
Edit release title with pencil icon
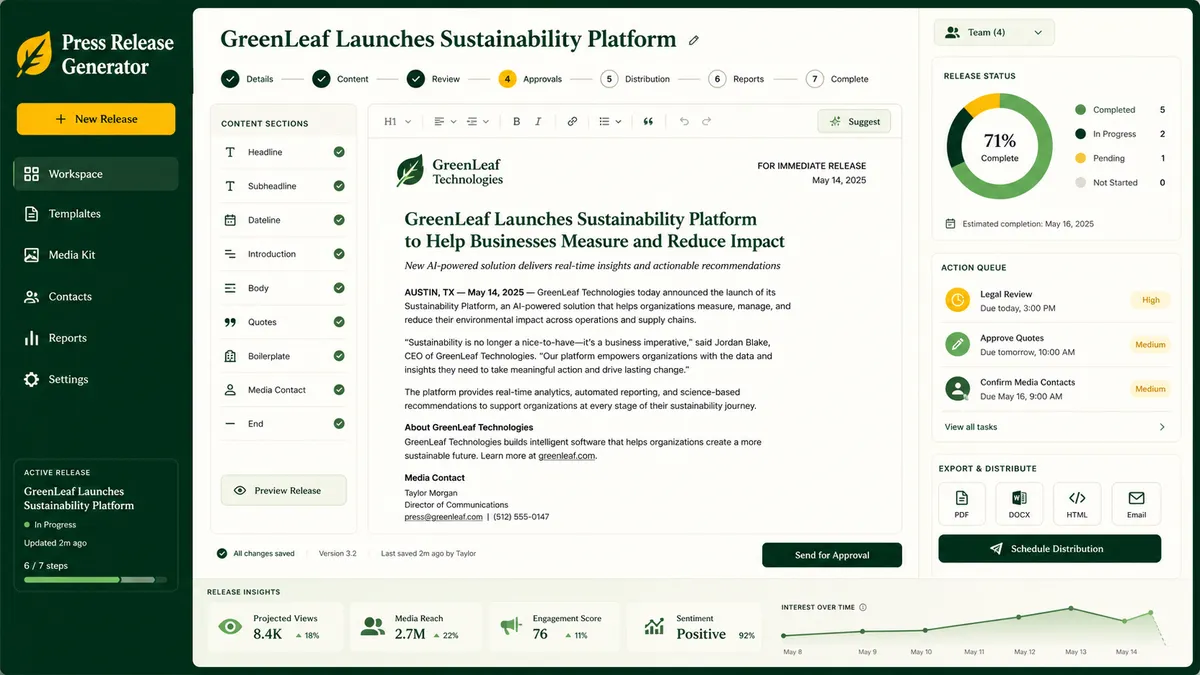[x=694, y=41]
